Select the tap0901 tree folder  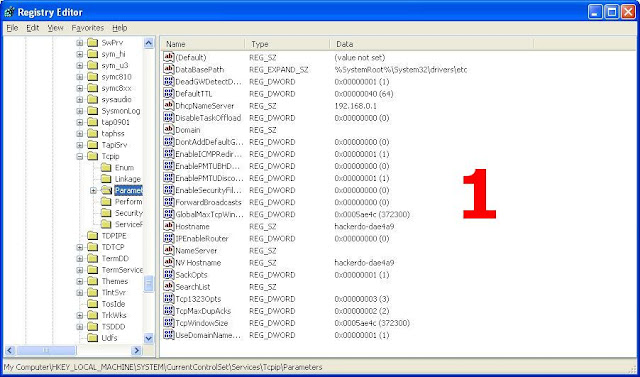(116, 122)
